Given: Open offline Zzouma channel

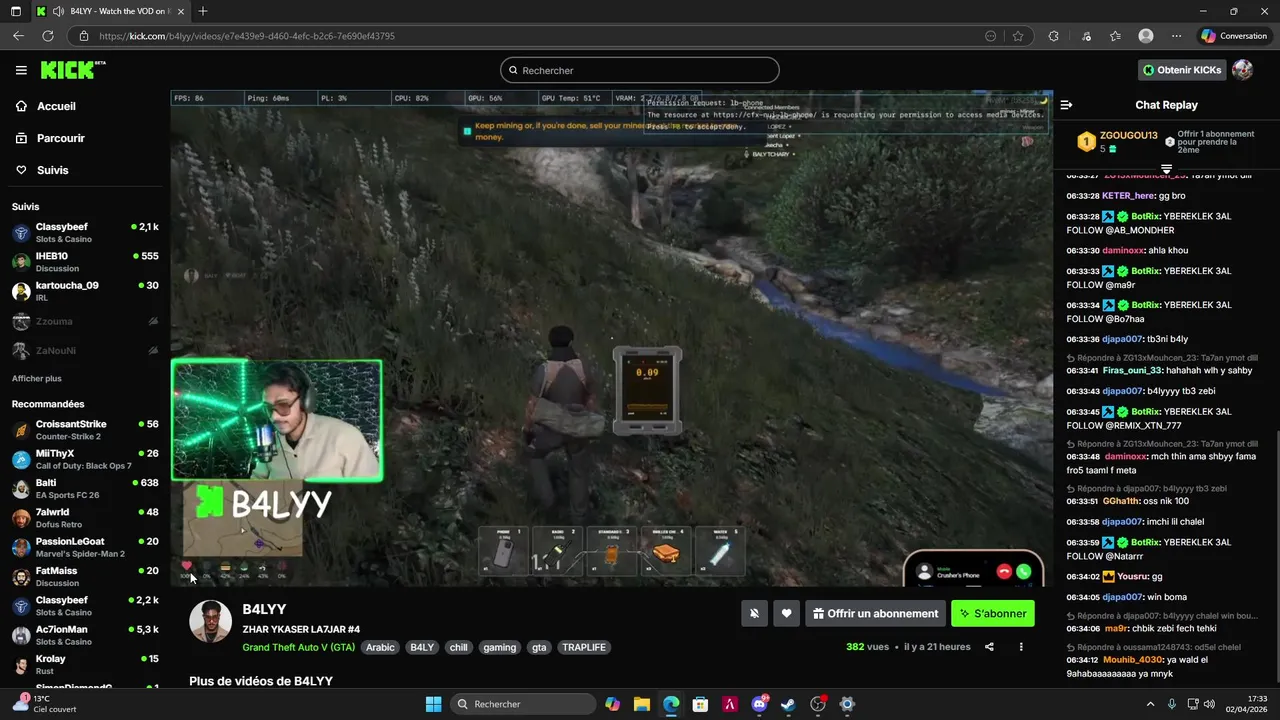Looking at the screenshot, I should pyautogui.click(x=85, y=321).
